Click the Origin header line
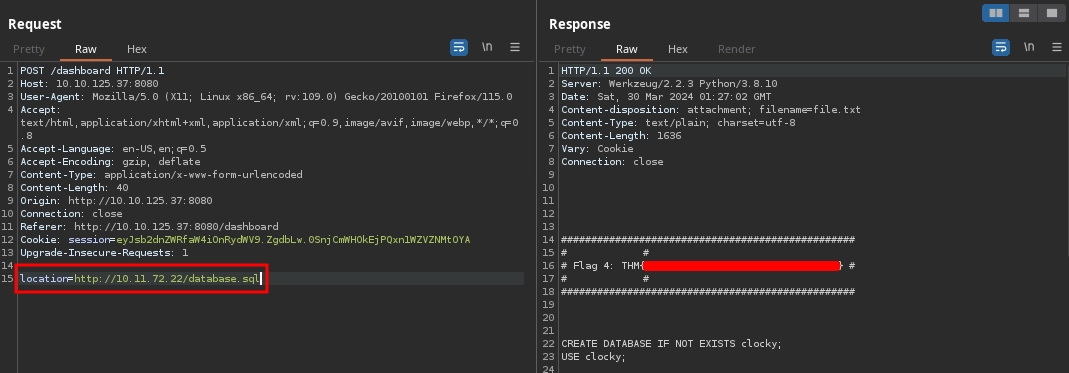The image size is (1069, 373). tap(116, 200)
